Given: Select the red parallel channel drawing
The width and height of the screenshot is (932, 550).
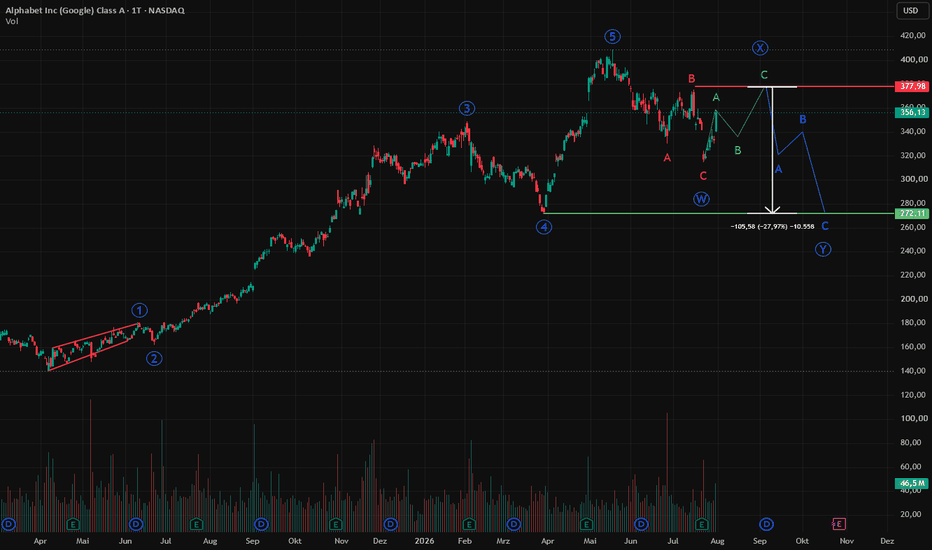Looking at the screenshot, I should point(93,347).
